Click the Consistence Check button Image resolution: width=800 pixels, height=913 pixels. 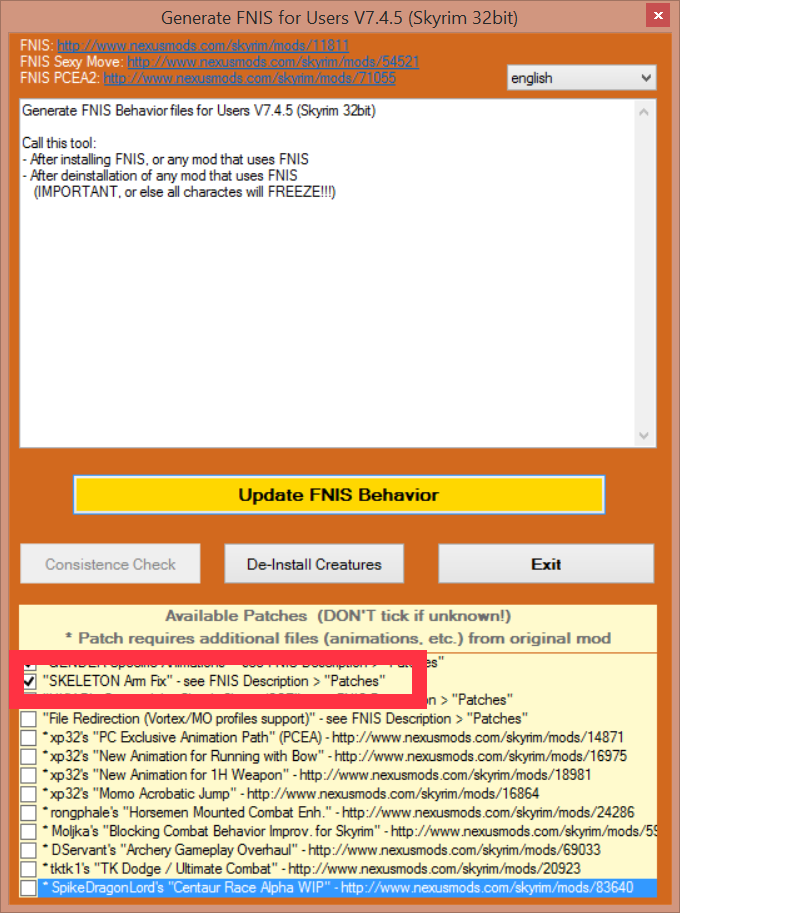(110, 564)
